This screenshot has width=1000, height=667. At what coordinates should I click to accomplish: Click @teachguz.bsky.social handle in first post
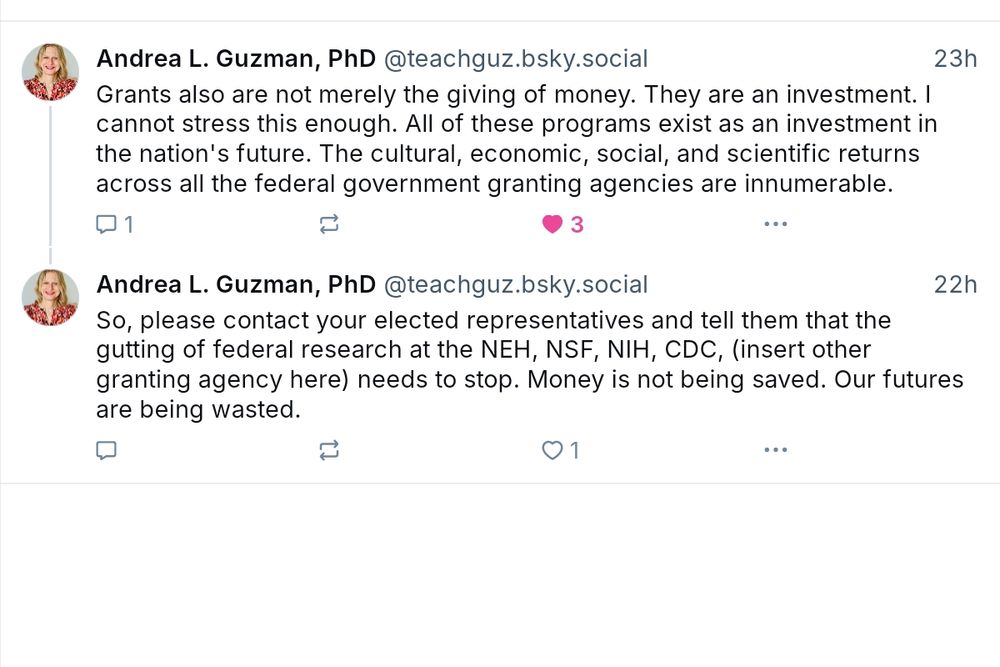tap(516, 59)
